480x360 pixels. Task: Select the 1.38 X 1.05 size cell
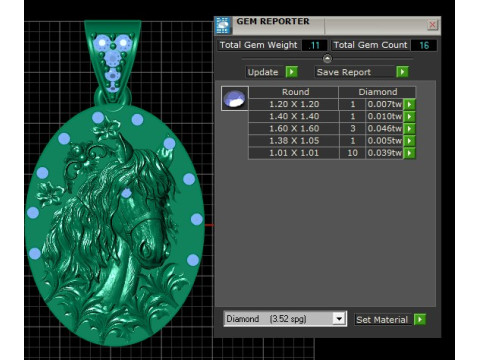pos(294,141)
